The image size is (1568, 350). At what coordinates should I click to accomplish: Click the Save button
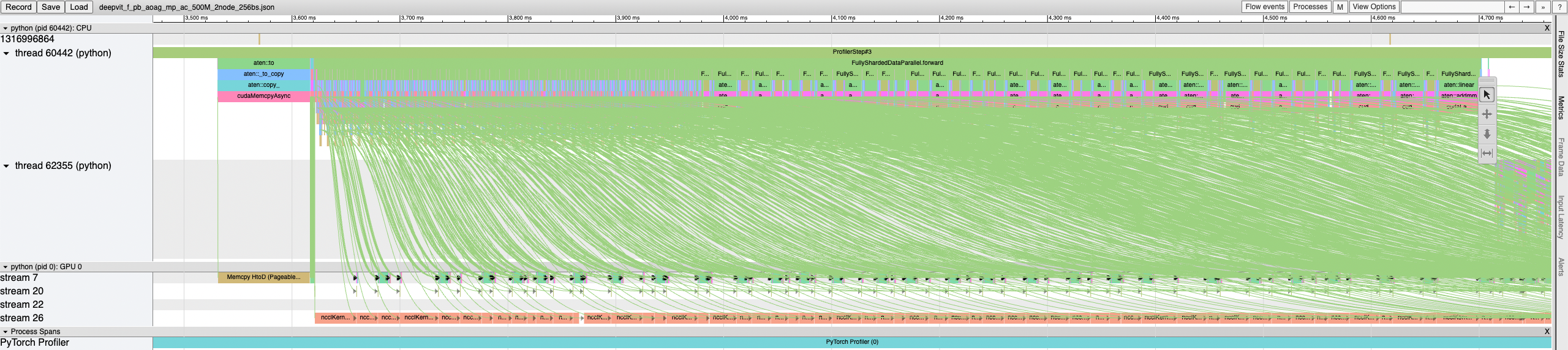(x=51, y=7)
